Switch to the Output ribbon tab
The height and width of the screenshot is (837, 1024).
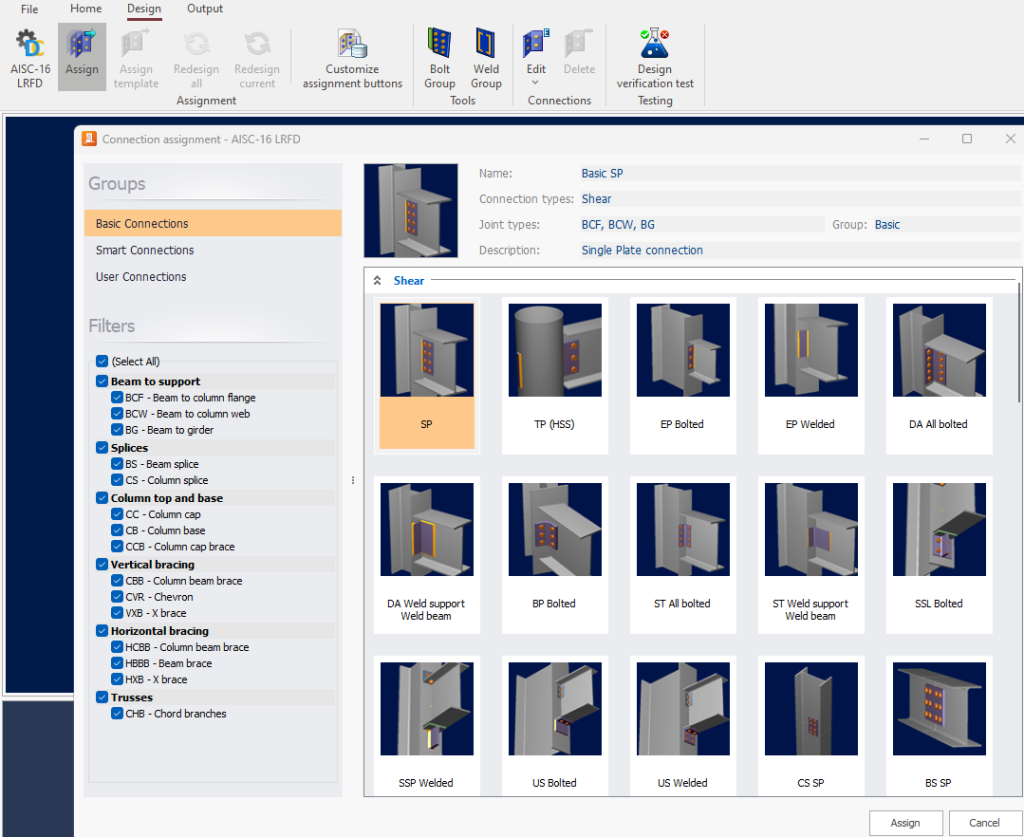pos(205,9)
